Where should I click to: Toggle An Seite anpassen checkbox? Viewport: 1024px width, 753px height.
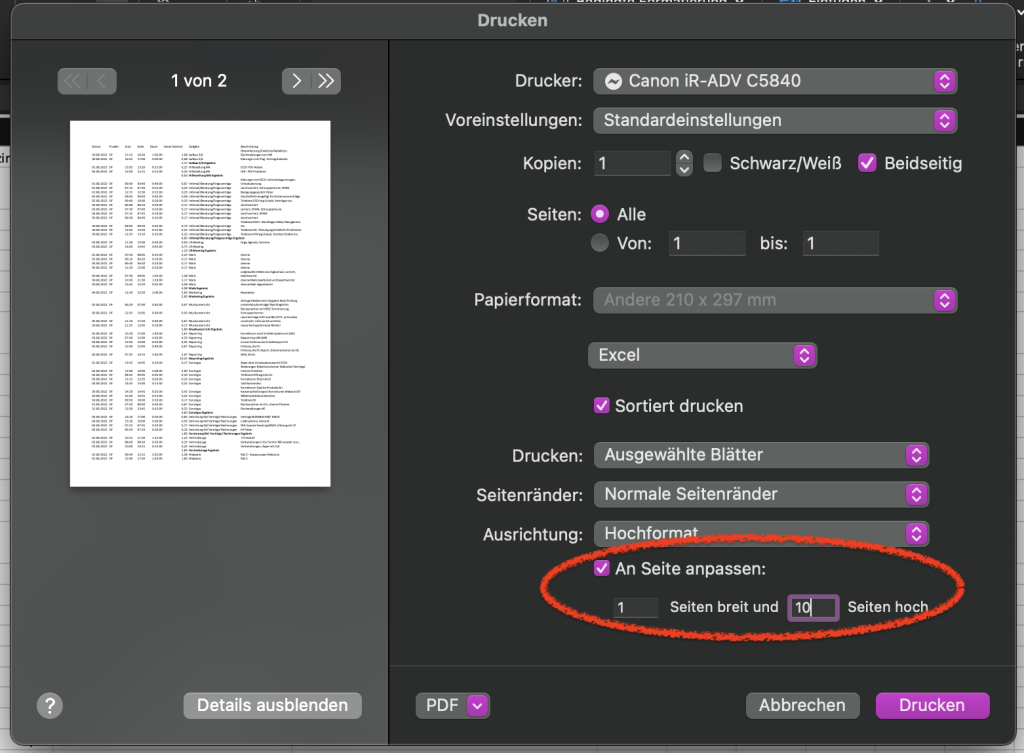[601, 568]
